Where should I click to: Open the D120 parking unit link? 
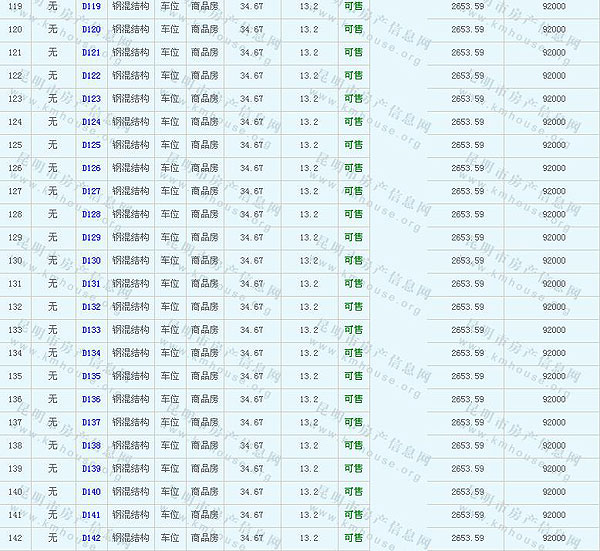point(91,29)
